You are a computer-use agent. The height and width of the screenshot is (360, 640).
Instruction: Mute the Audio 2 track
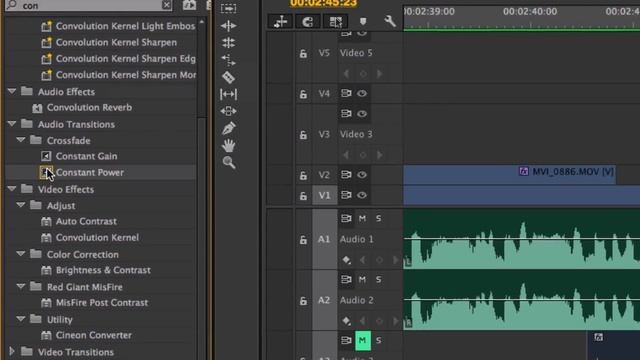point(362,280)
